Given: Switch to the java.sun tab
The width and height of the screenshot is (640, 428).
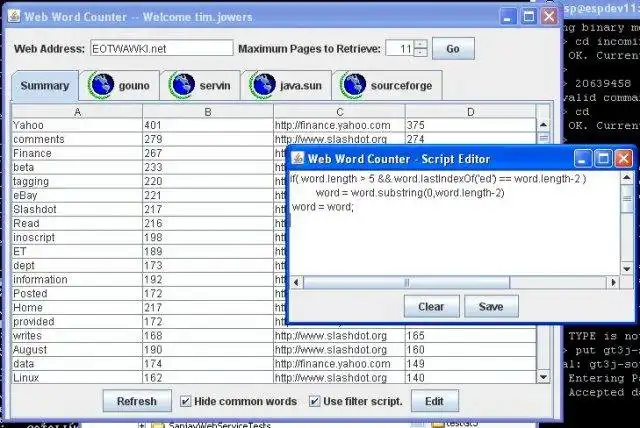Looking at the screenshot, I should (286, 85).
